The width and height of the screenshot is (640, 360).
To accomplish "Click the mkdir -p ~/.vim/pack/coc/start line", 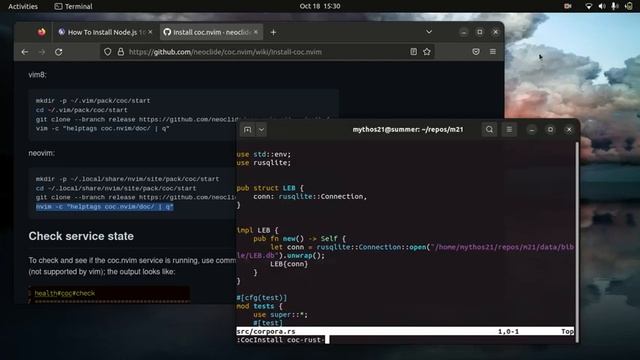I will [x=93, y=100].
